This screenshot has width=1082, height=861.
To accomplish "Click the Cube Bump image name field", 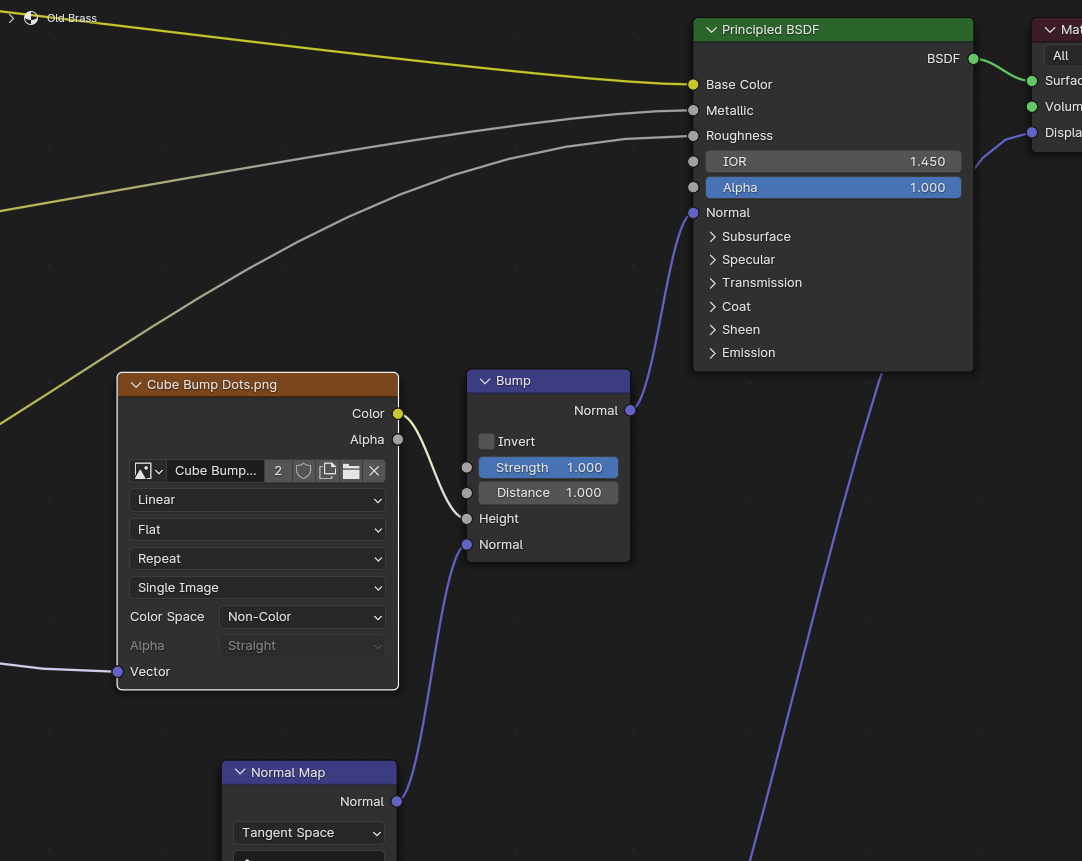I will [215, 471].
